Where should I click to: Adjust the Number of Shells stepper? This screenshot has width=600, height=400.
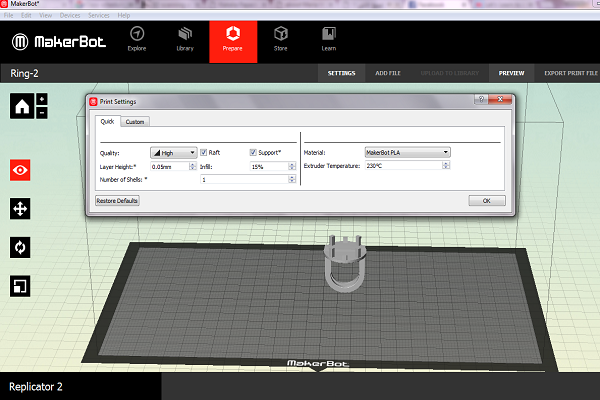point(292,179)
